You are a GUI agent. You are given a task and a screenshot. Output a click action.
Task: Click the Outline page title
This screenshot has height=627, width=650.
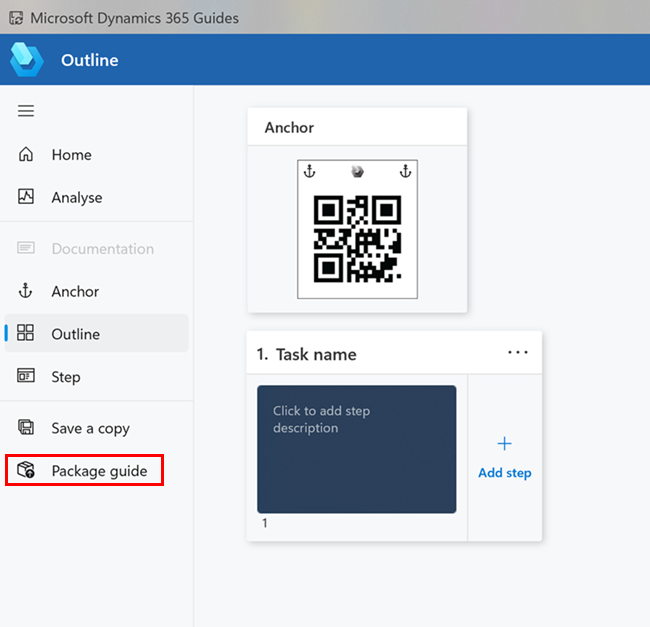pyautogui.click(x=90, y=60)
